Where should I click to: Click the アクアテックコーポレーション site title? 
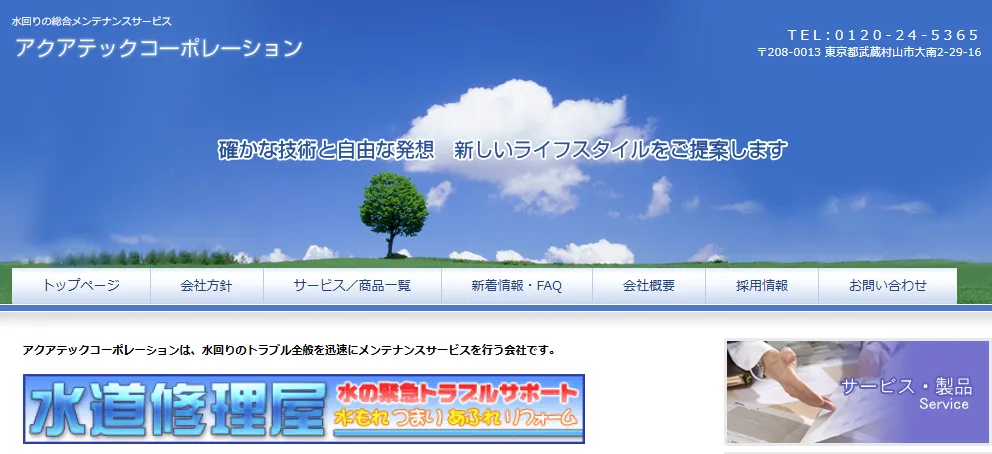(158, 48)
